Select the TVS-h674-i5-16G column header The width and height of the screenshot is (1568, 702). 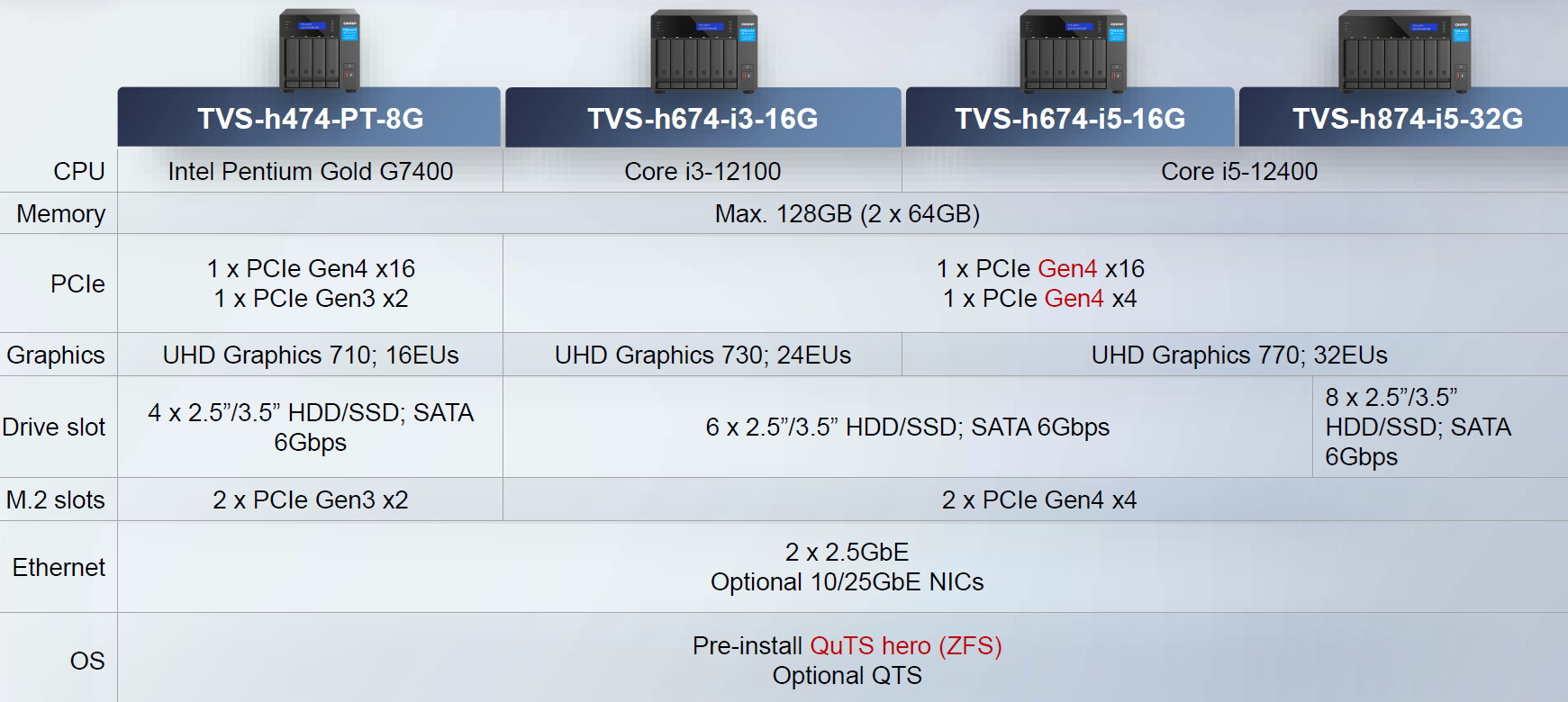pos(1070,118)
